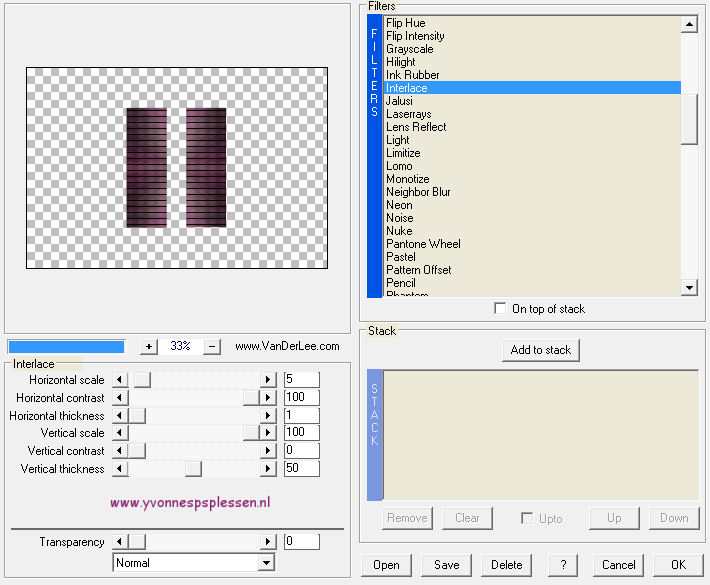Click the filter list scroll up arrow
The height and width of the screenshot is (585, 710).
689,24
